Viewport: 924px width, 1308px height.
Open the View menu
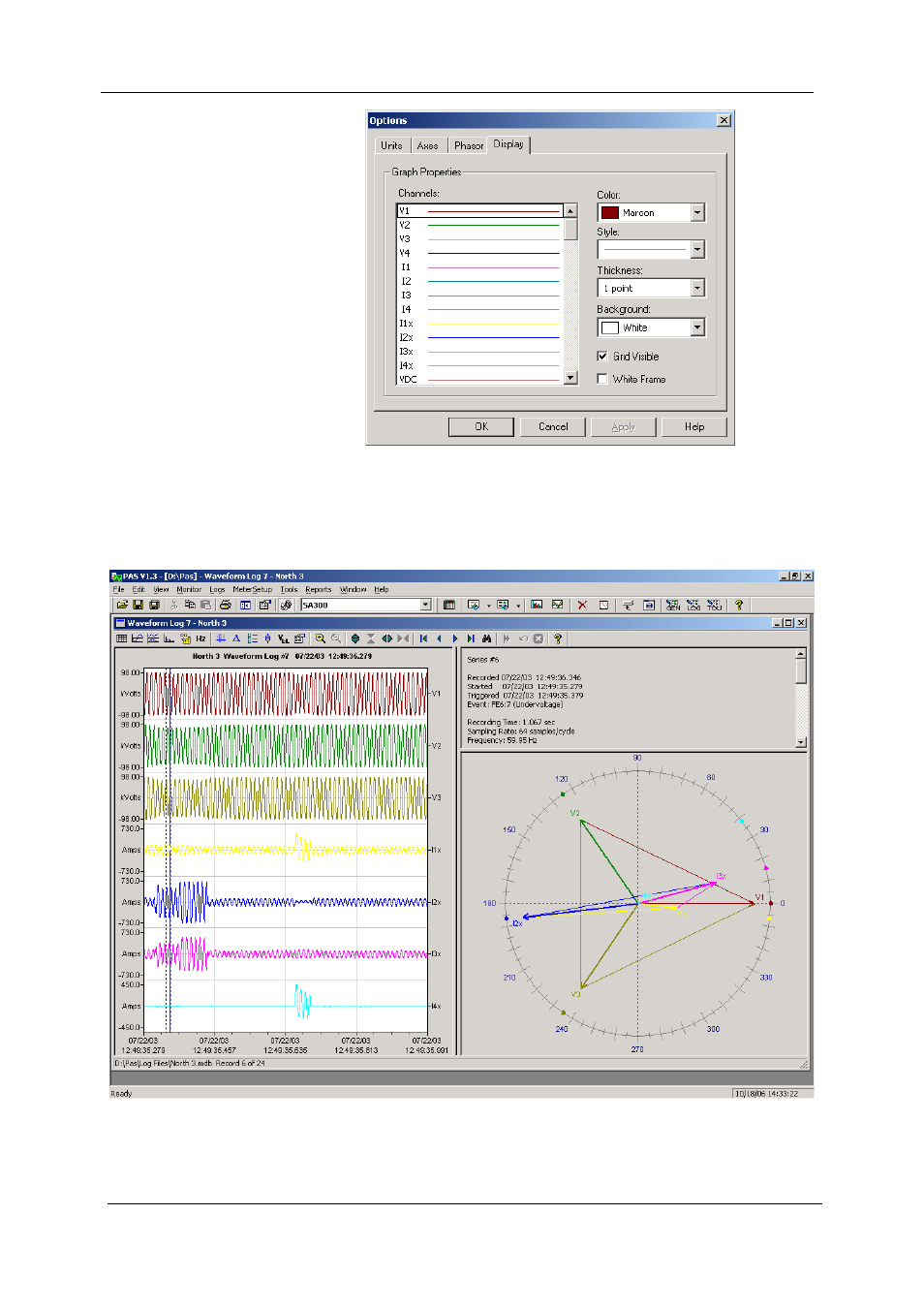coord(161,589)
